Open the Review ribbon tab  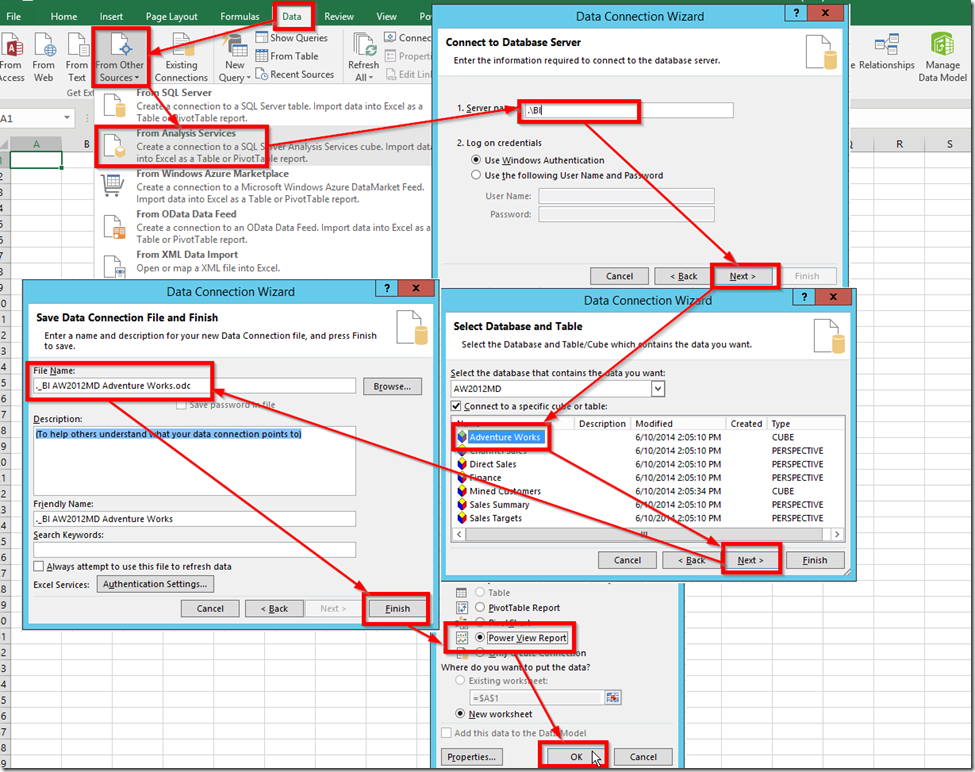tap(339, 17)
